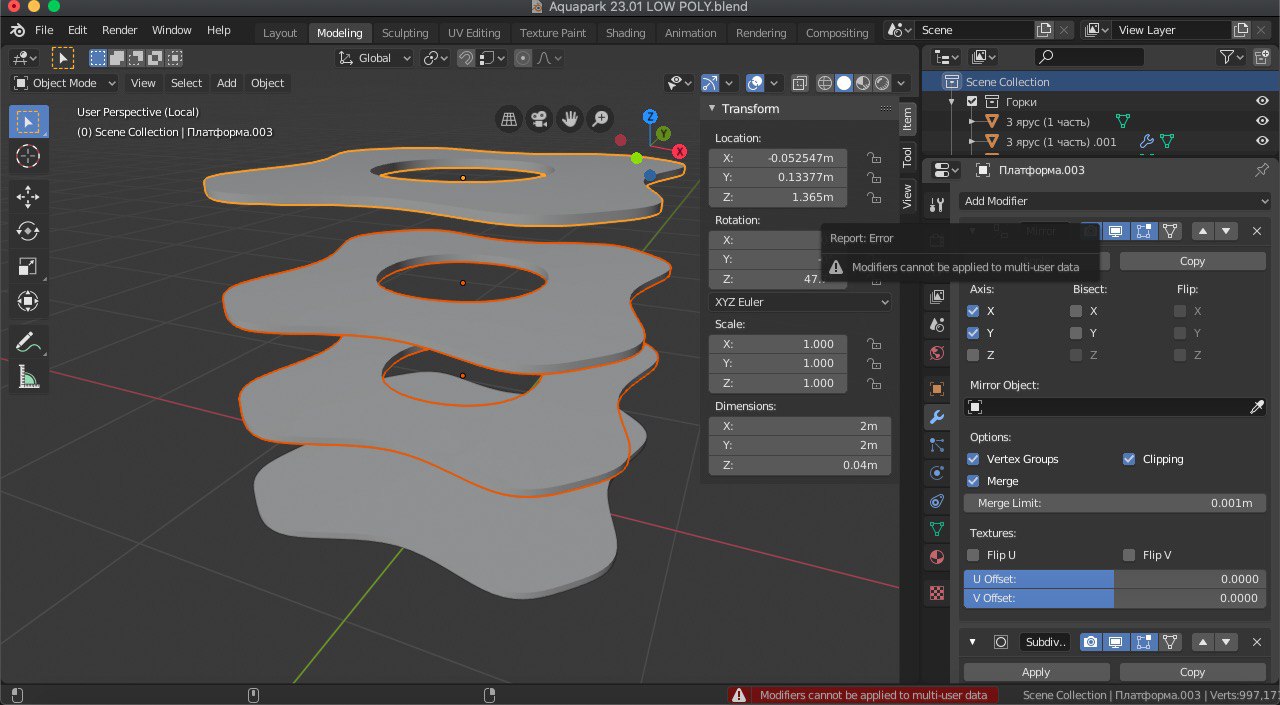Pin the Платформа.003 properties context
Screen dimensions: 1280x705
pyautogui.click(x=1261, y=170)
